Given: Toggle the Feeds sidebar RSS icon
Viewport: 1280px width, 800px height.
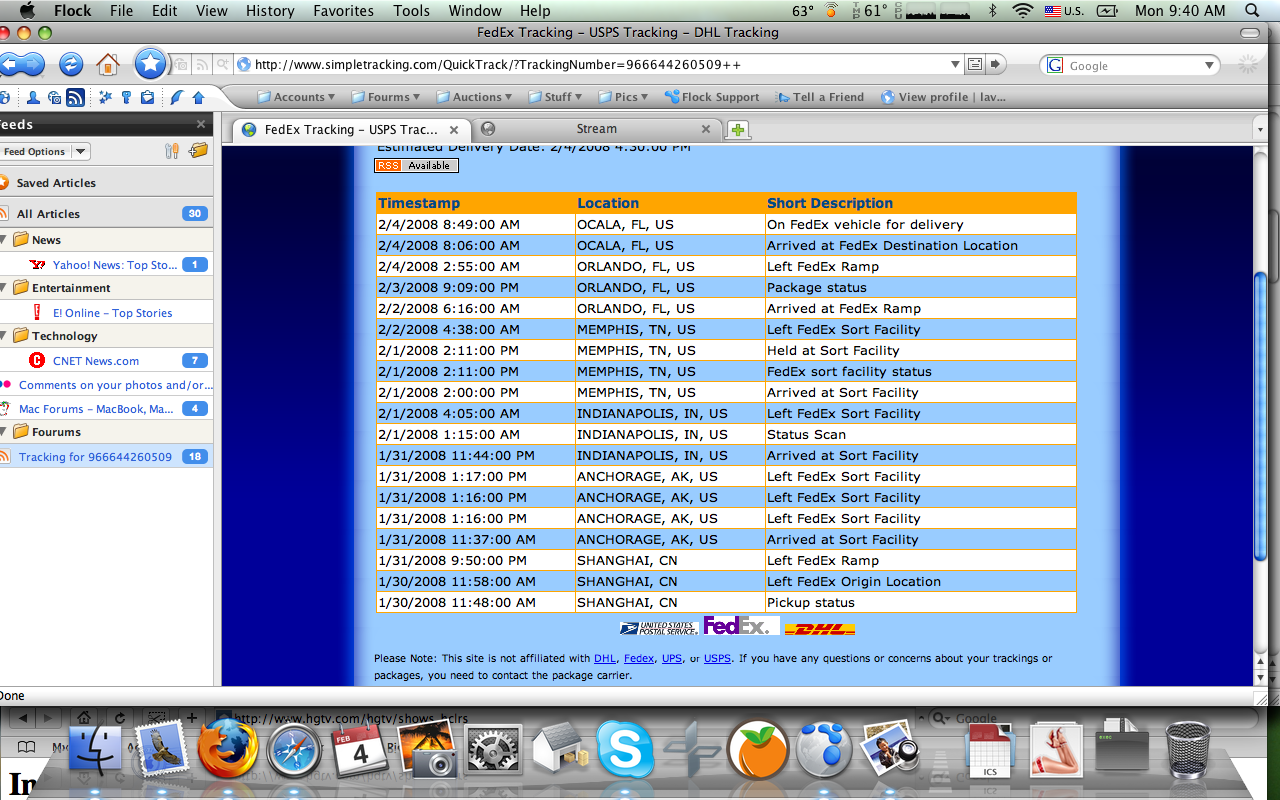Looking at the screenshot, I should (75, 97).
